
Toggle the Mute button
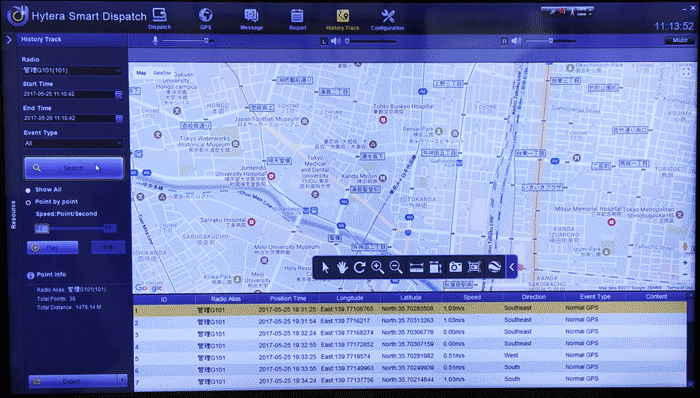click(x=679, y=40)
